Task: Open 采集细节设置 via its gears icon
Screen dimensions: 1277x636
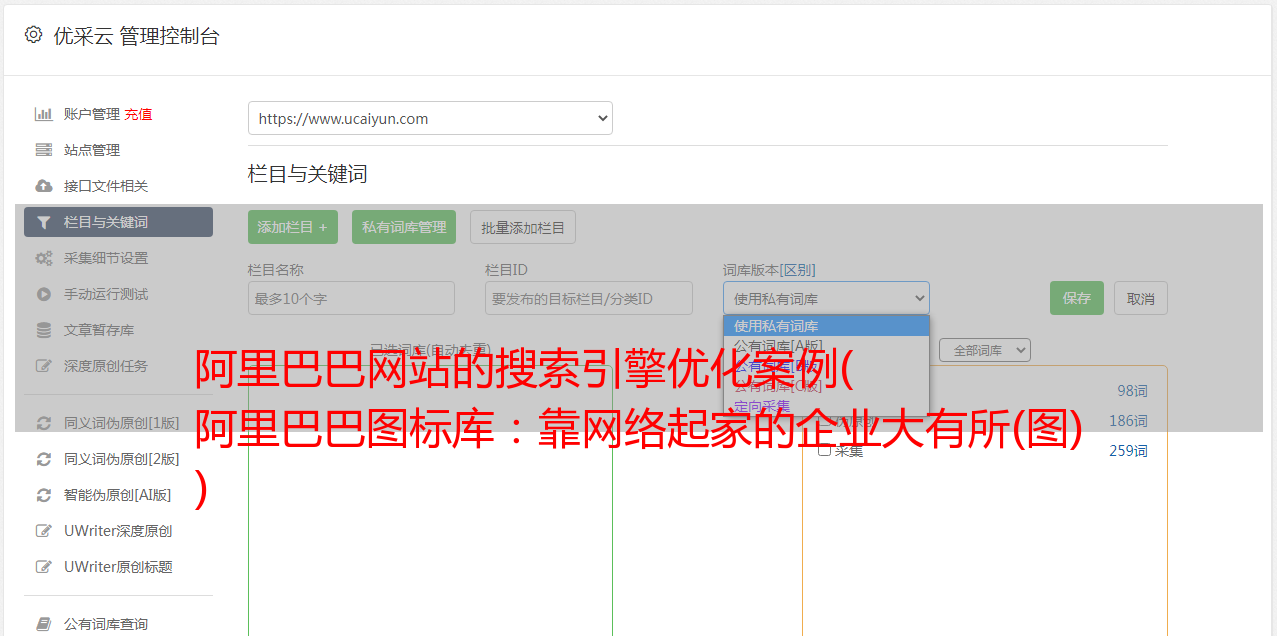Action: click(x=44, y=258)
